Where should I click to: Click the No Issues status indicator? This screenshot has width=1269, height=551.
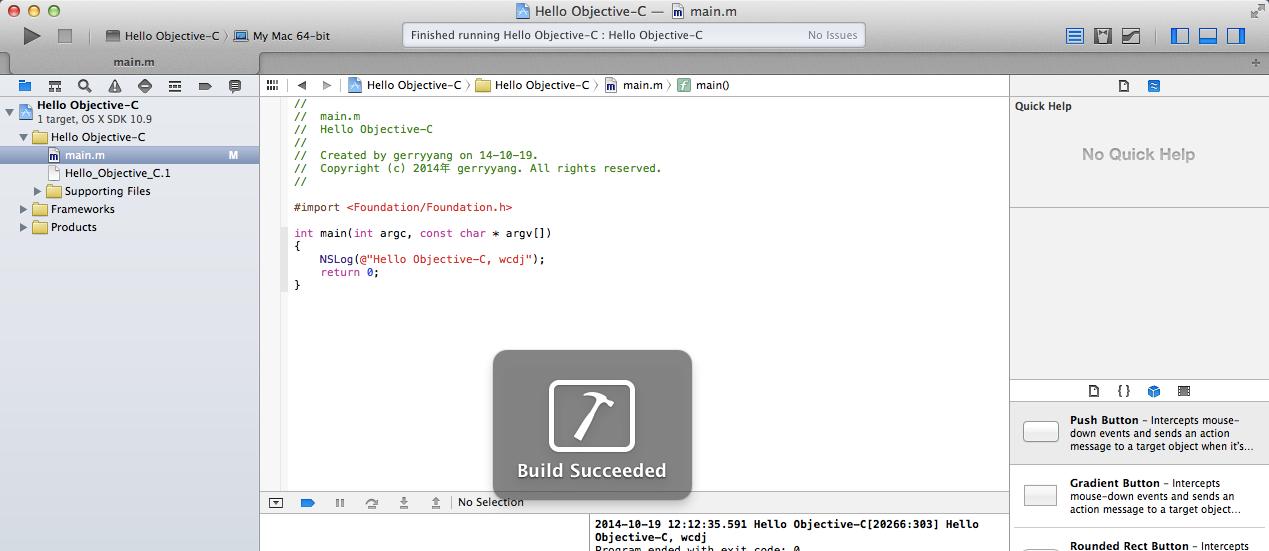(832, 35)
